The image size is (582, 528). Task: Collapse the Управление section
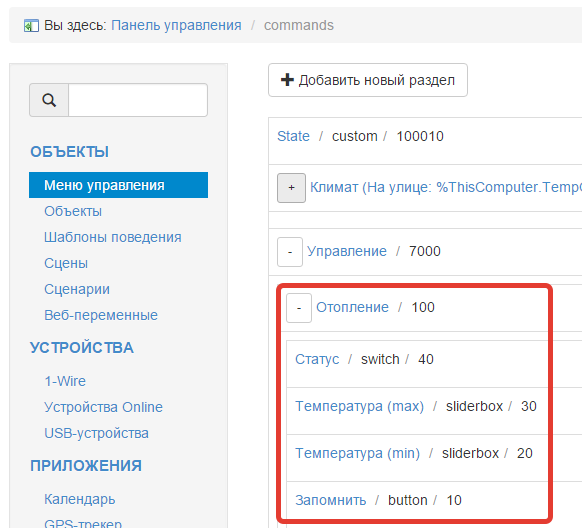coord(290,252)
